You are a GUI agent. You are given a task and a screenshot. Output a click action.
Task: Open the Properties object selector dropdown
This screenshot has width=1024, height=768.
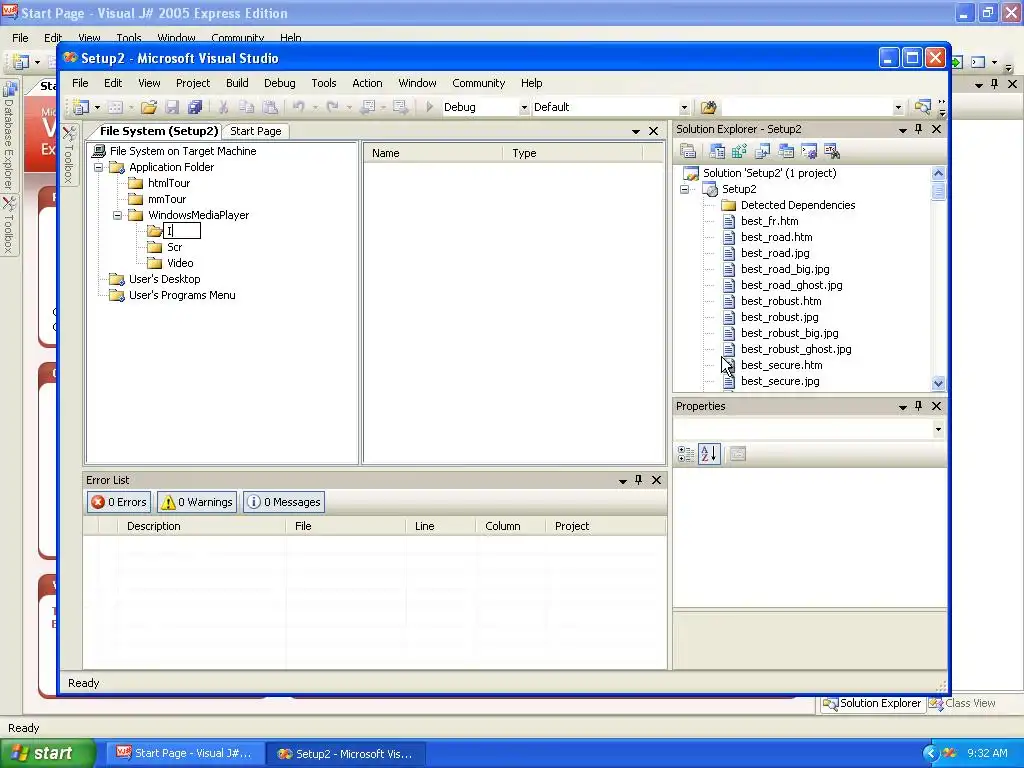coord(938,429)
